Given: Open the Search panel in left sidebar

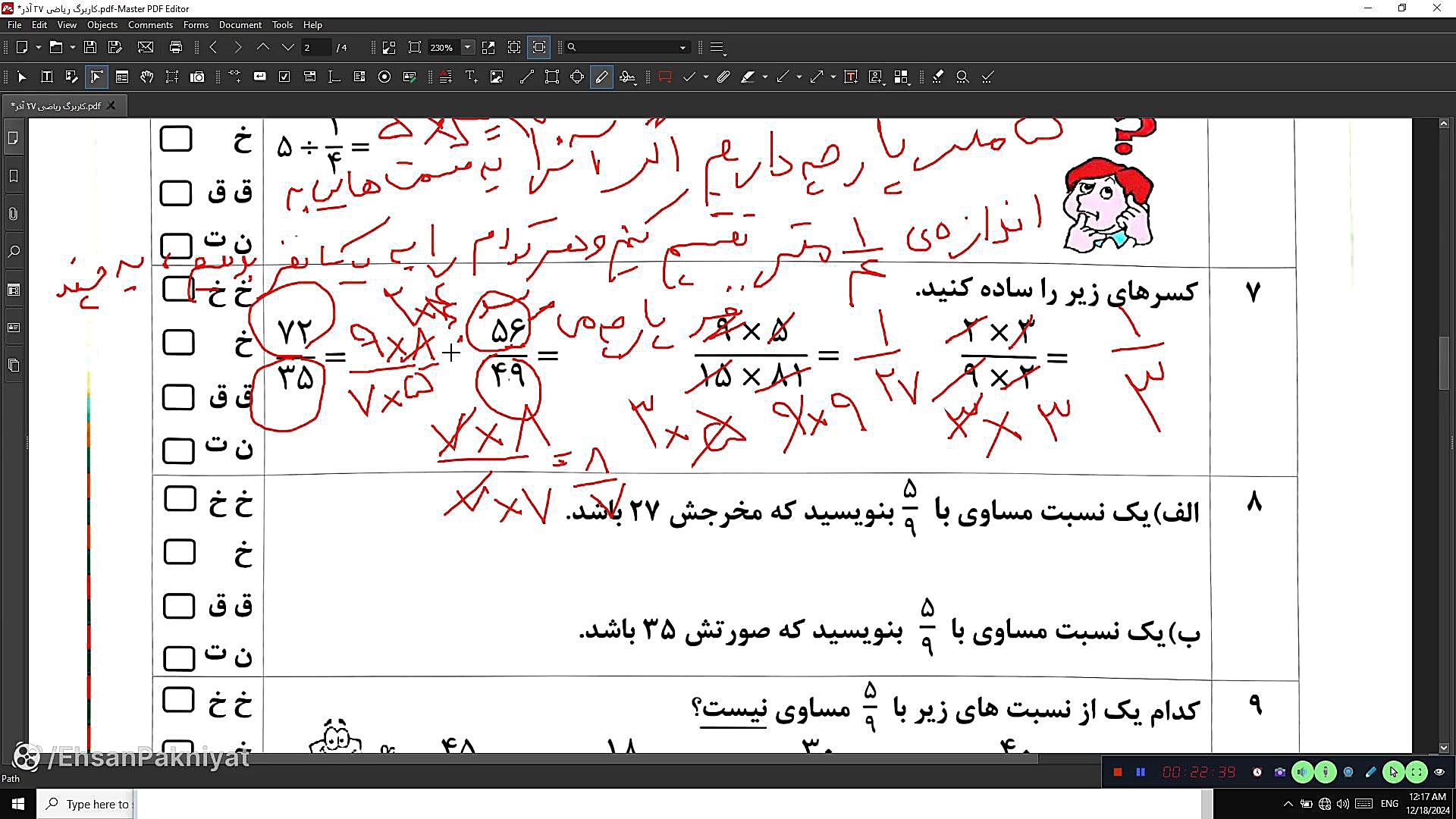Looking at the screenshot, I should coord(13,252).
